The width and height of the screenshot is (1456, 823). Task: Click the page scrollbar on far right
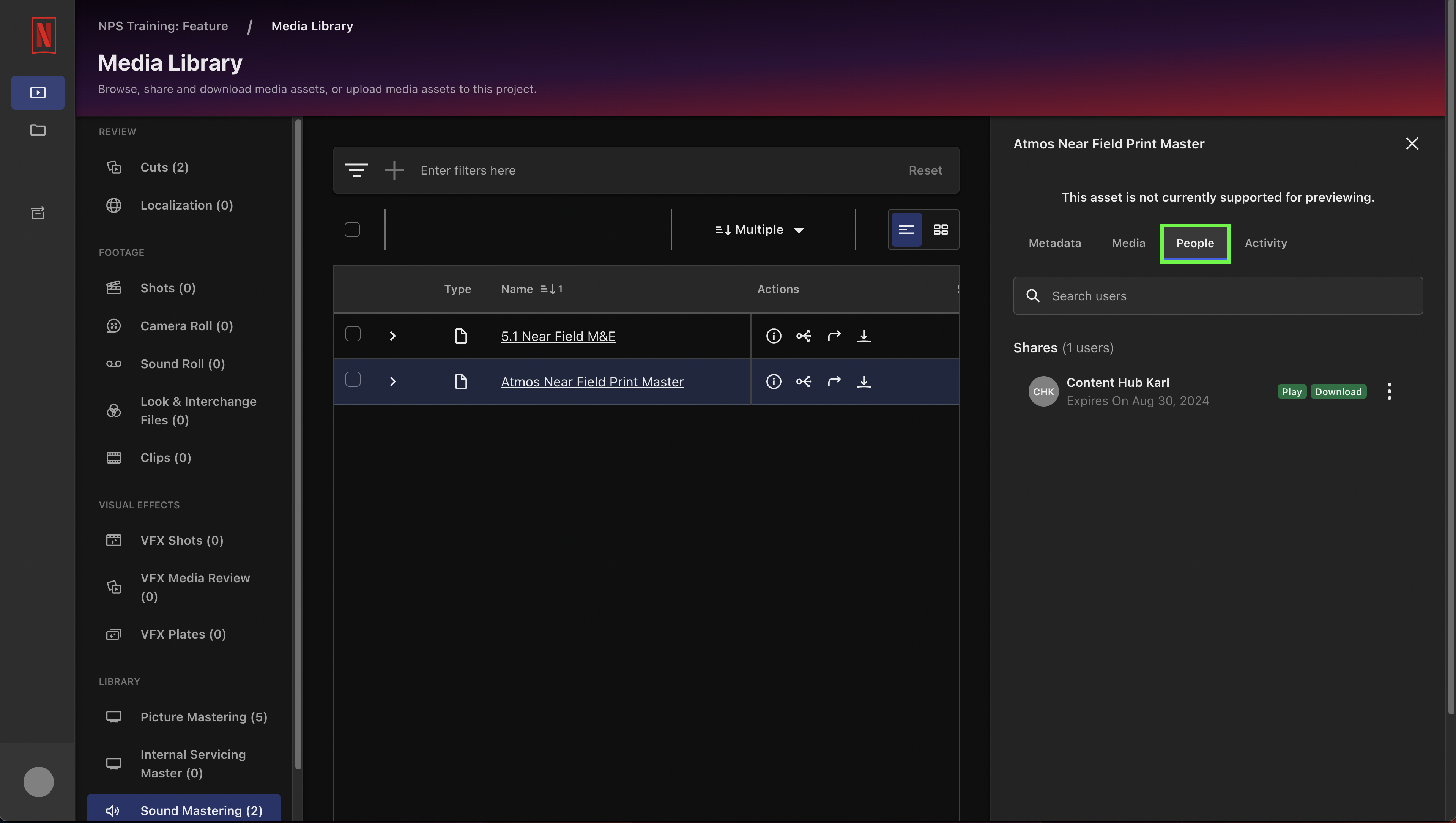[1450, 357]
